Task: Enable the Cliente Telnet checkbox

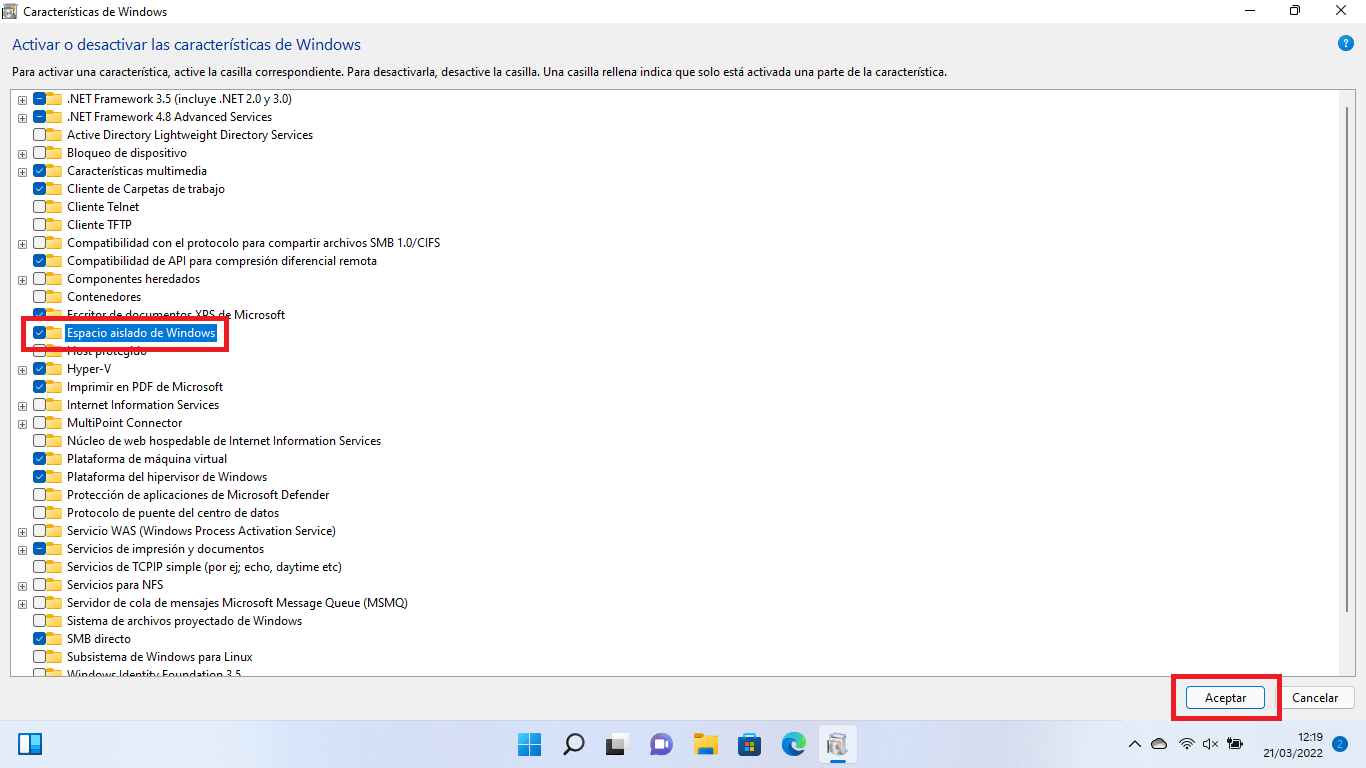Action: (x=39, y=207)
